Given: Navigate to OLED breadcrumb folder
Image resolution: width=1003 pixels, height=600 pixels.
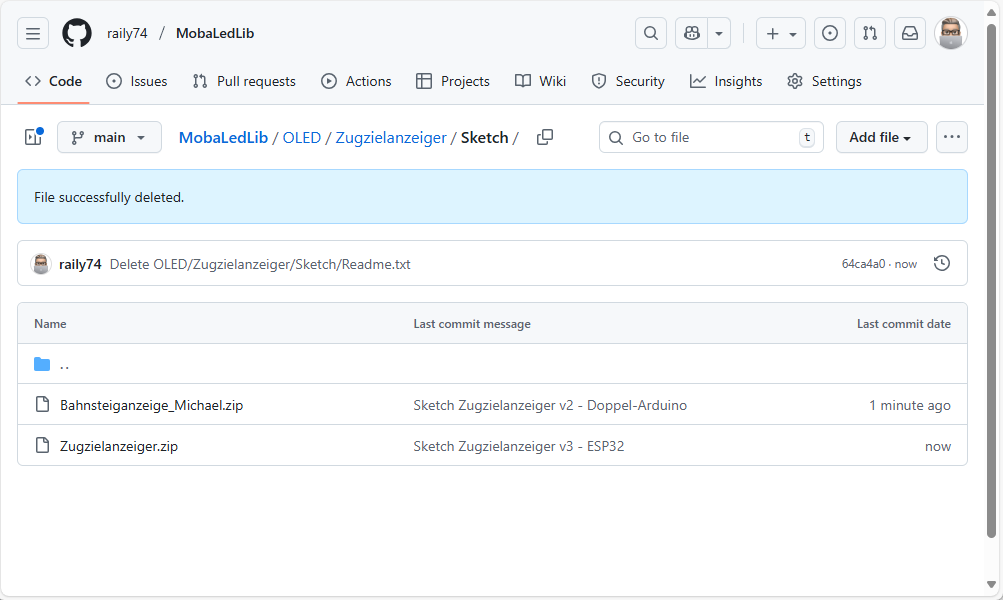Looking at the screenshot, I should tap(302, 137).
